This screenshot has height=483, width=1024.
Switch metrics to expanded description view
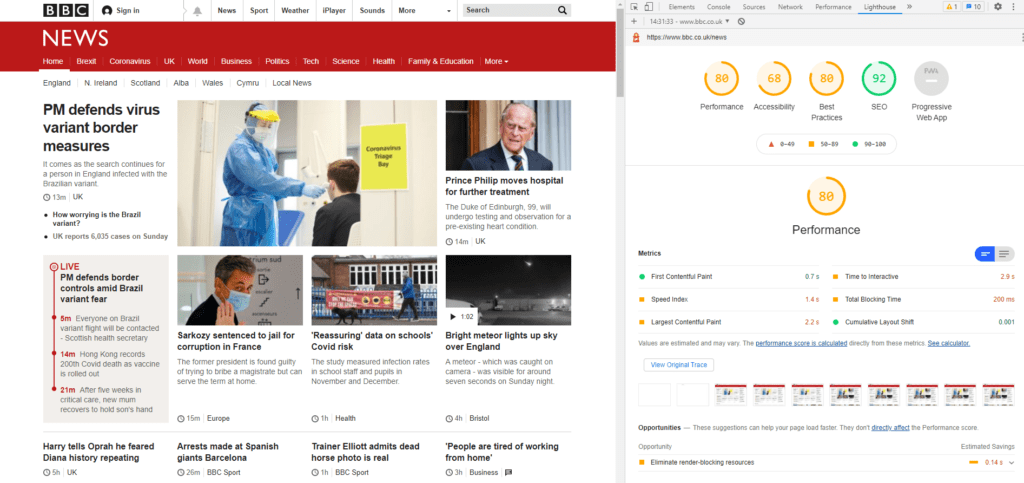coord(1005,254)
